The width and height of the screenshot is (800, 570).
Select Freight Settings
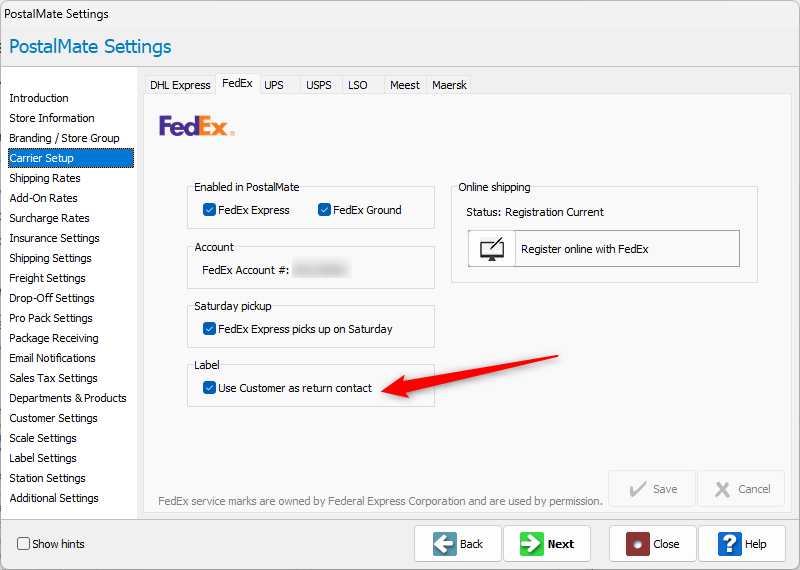coord(47,278)
